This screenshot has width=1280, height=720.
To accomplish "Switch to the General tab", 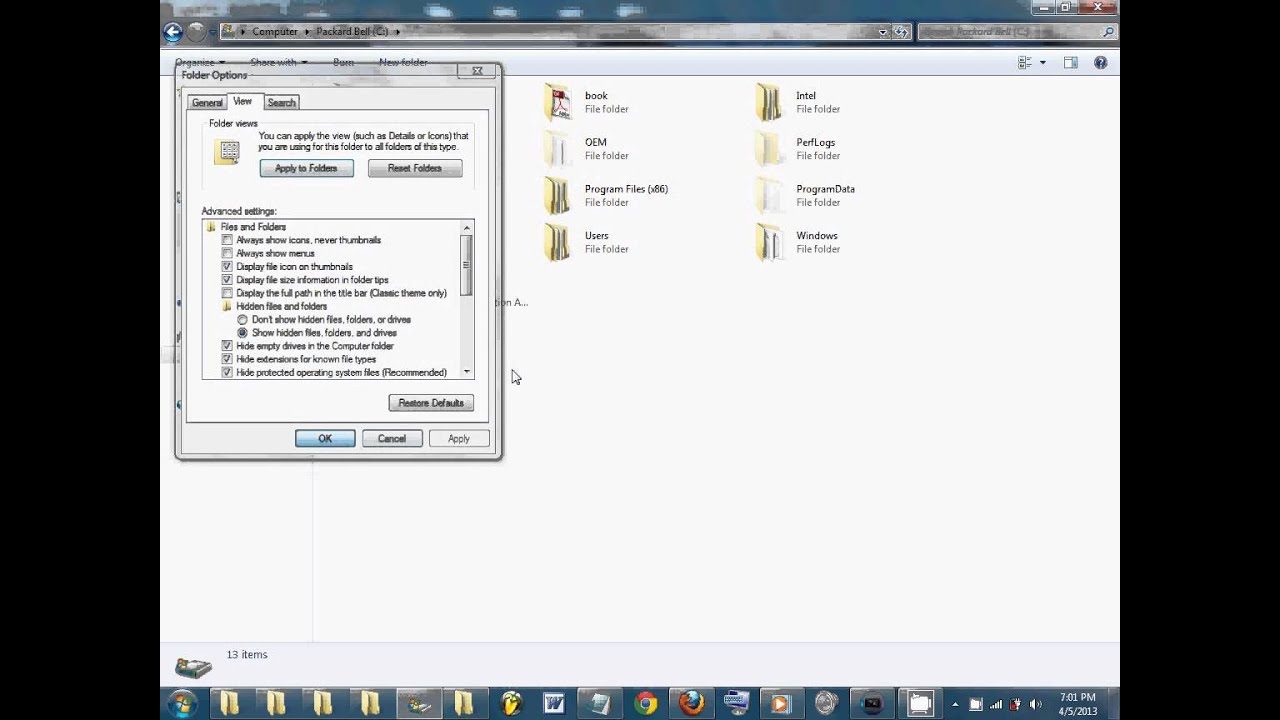I will pyautogui.click(x=206, y=102).
